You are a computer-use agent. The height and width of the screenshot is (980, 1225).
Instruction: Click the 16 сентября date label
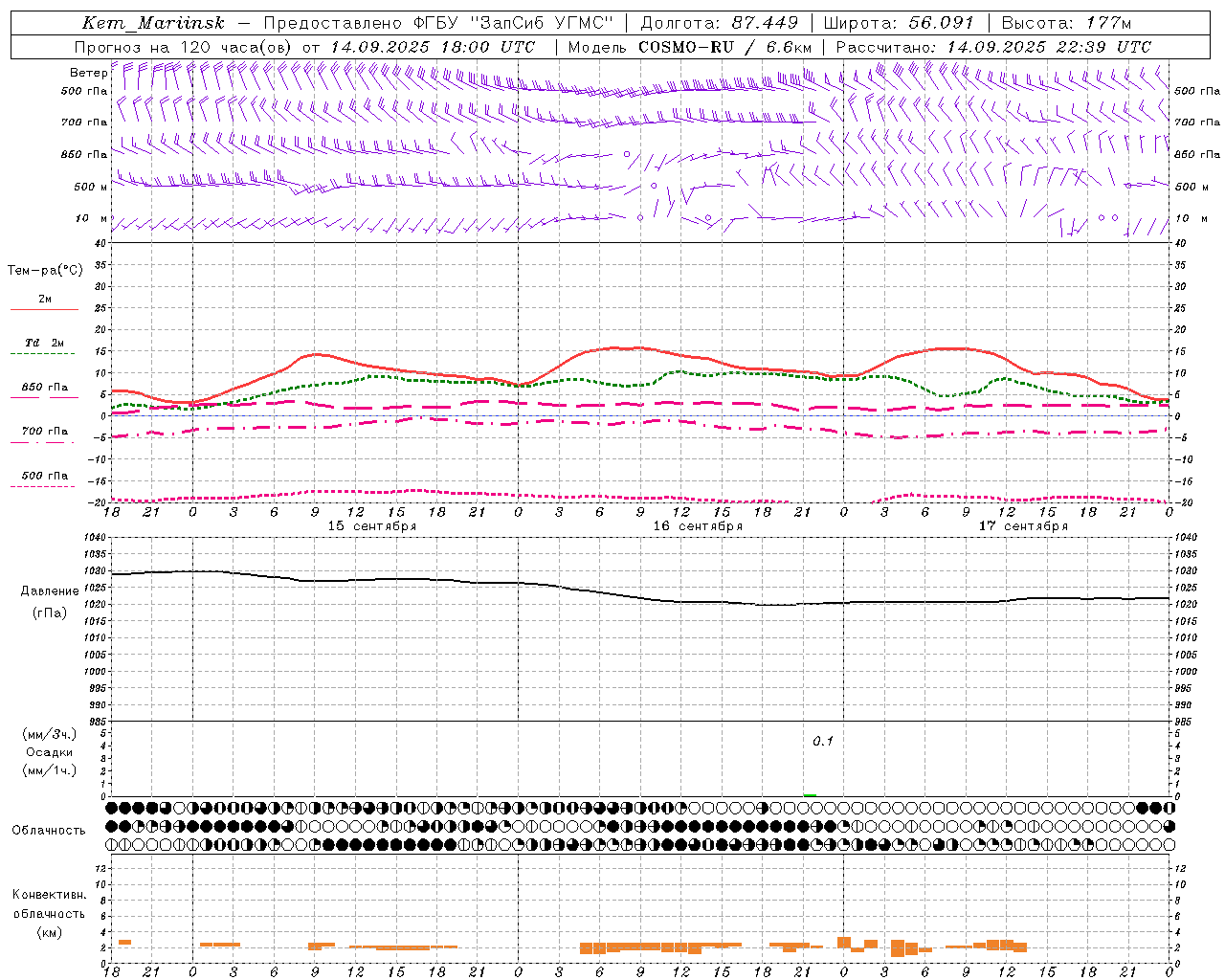pos(698,526)
